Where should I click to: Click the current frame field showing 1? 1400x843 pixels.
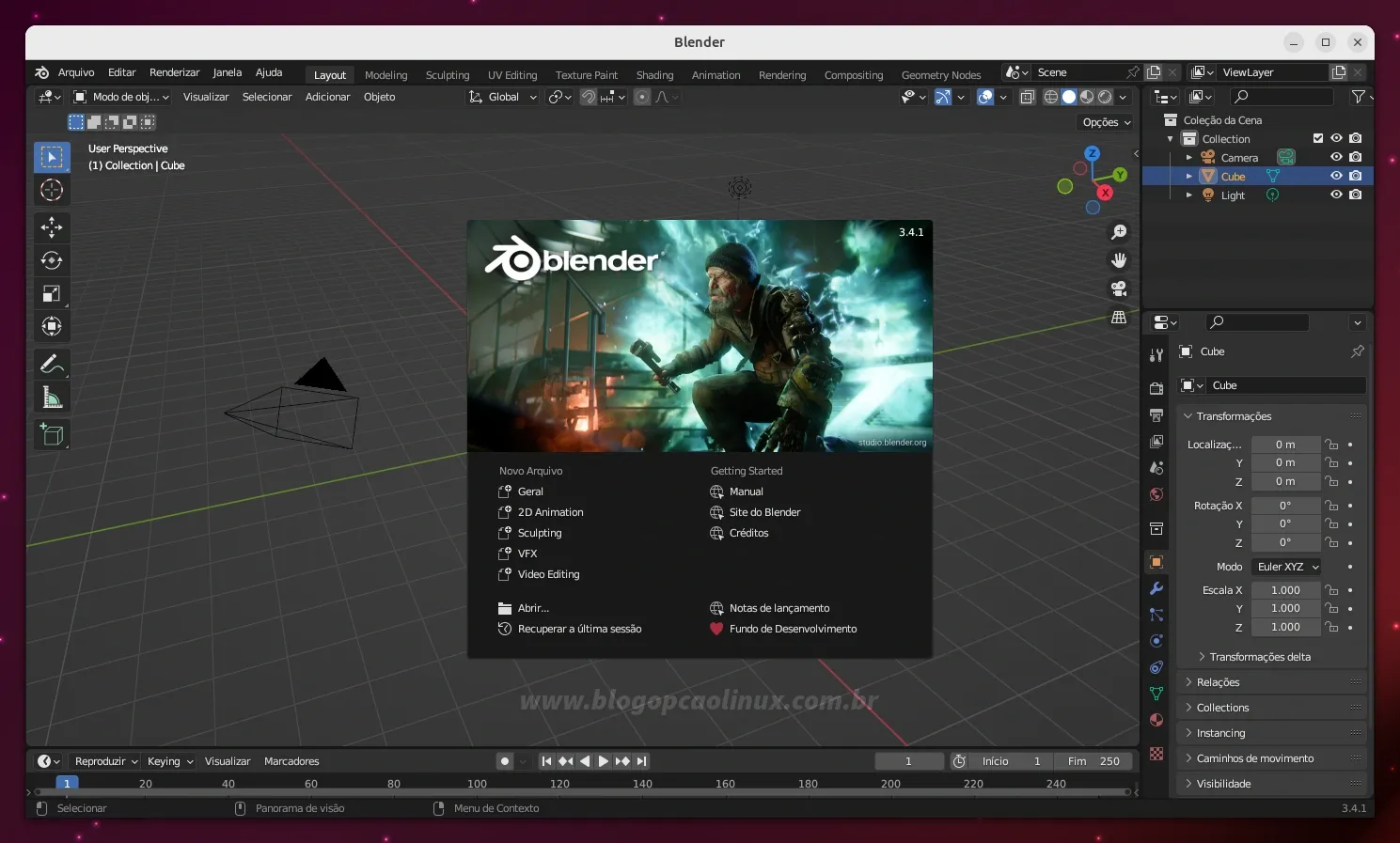pyautogui.click(x=908, y=761)
